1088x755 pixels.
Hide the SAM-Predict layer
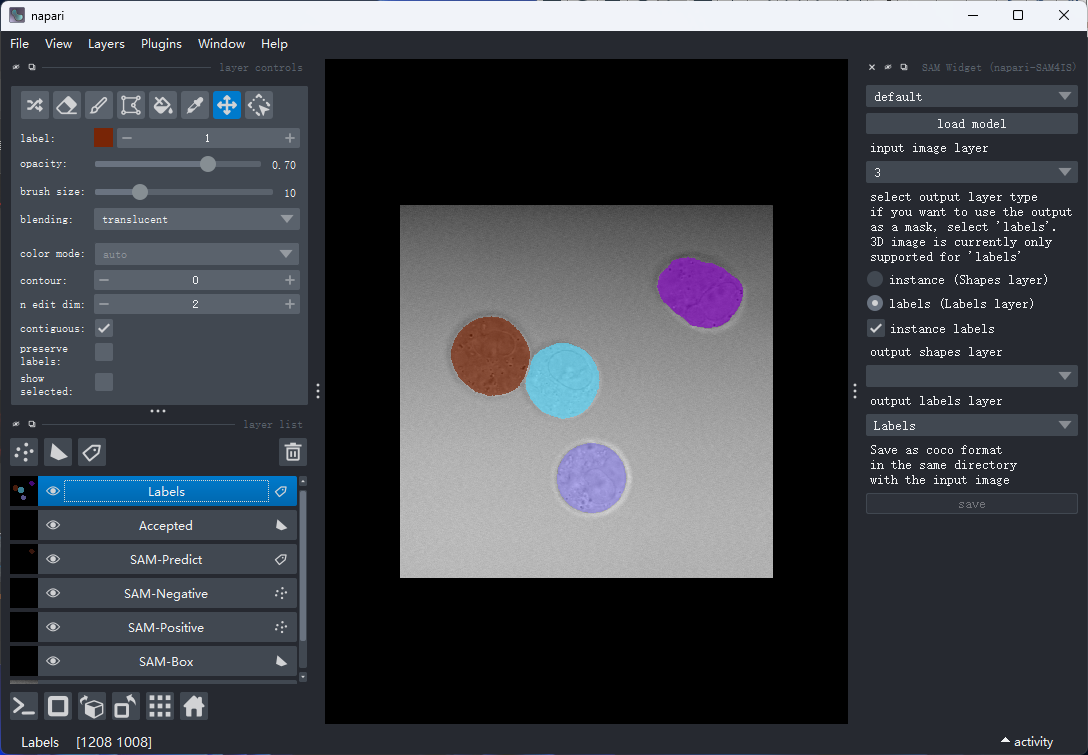(53, 559)
